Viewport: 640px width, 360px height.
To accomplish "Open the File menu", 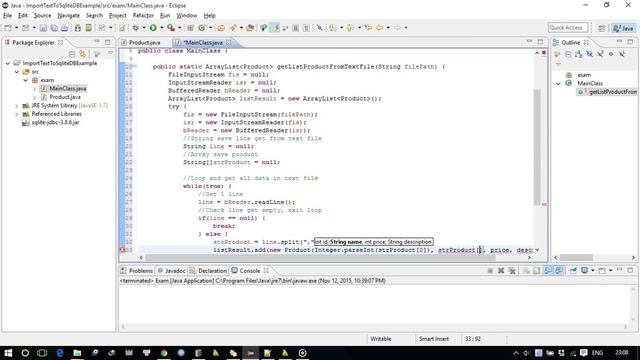I will [x=7, y=16].
